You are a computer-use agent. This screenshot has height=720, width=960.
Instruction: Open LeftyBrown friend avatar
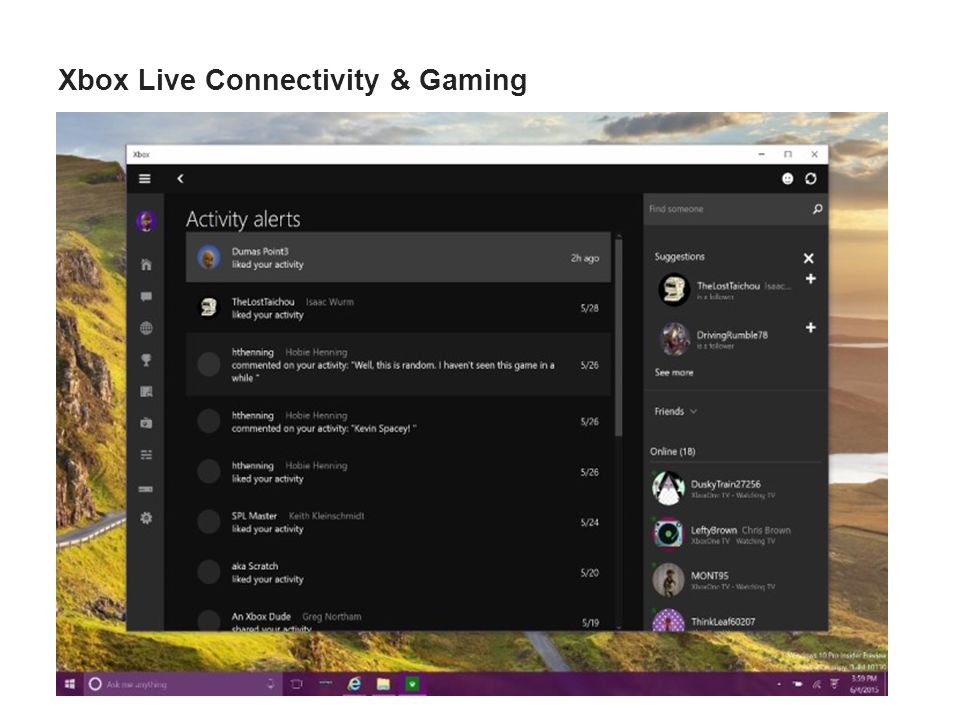click(668, 534)
